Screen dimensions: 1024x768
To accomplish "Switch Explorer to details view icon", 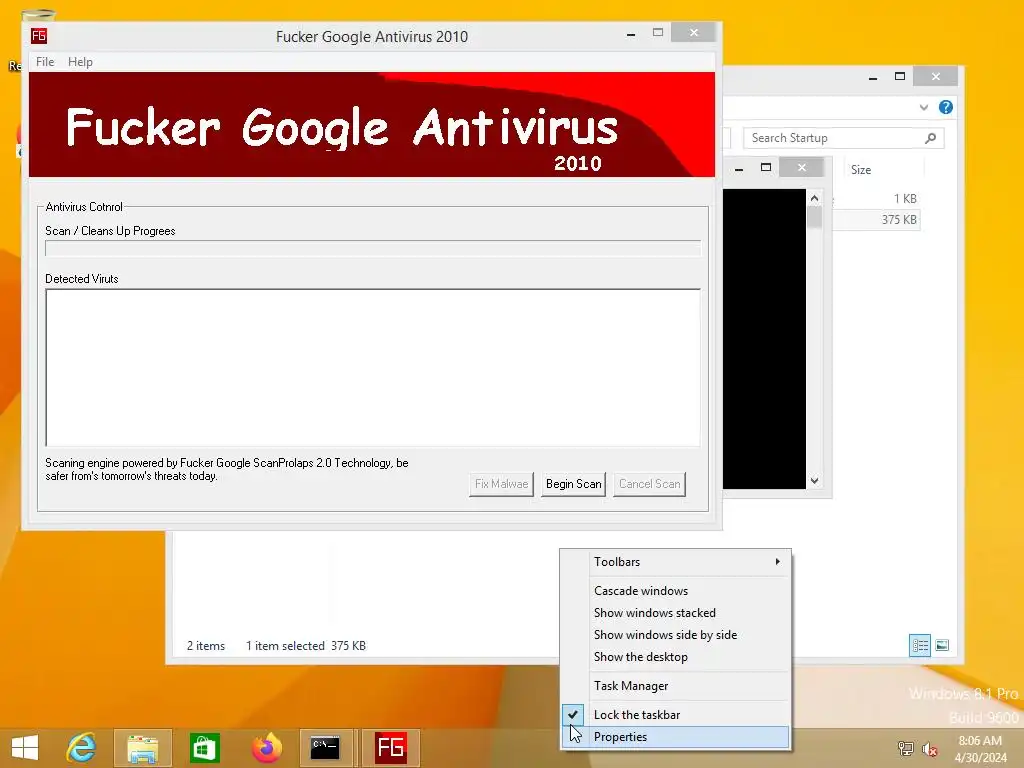I will click(x=920, y=645).
